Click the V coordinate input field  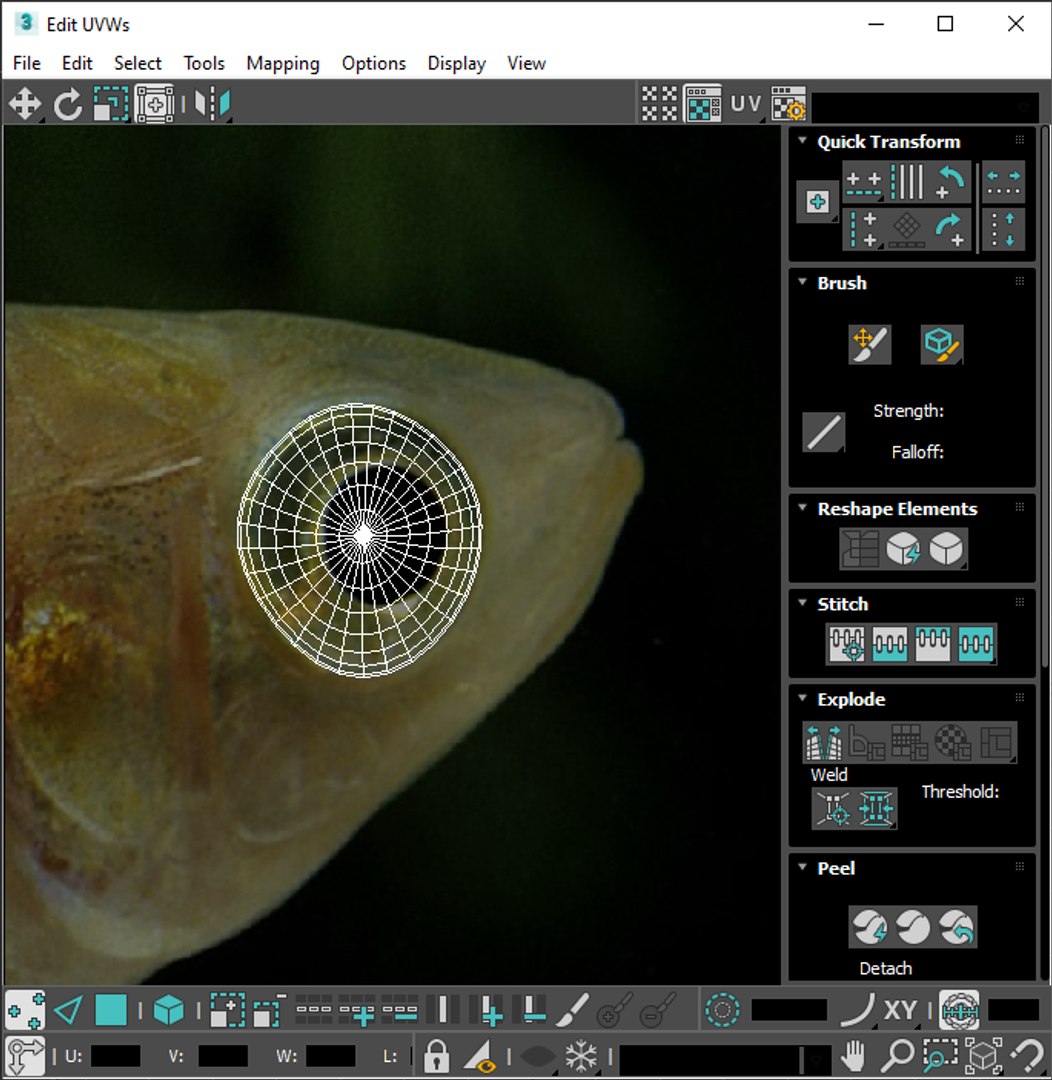pos(223,1056)
